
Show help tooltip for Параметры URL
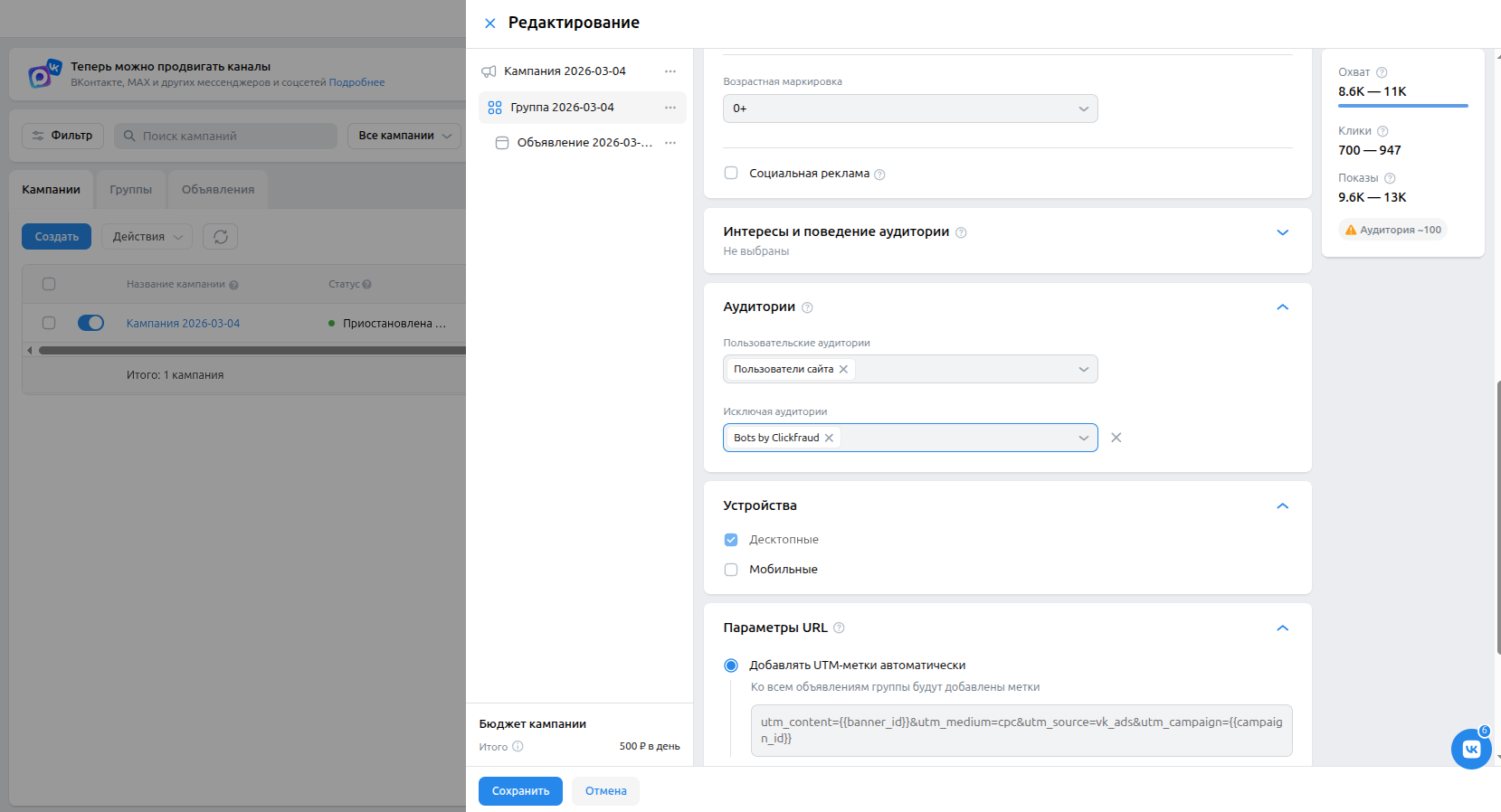(839, 628)
